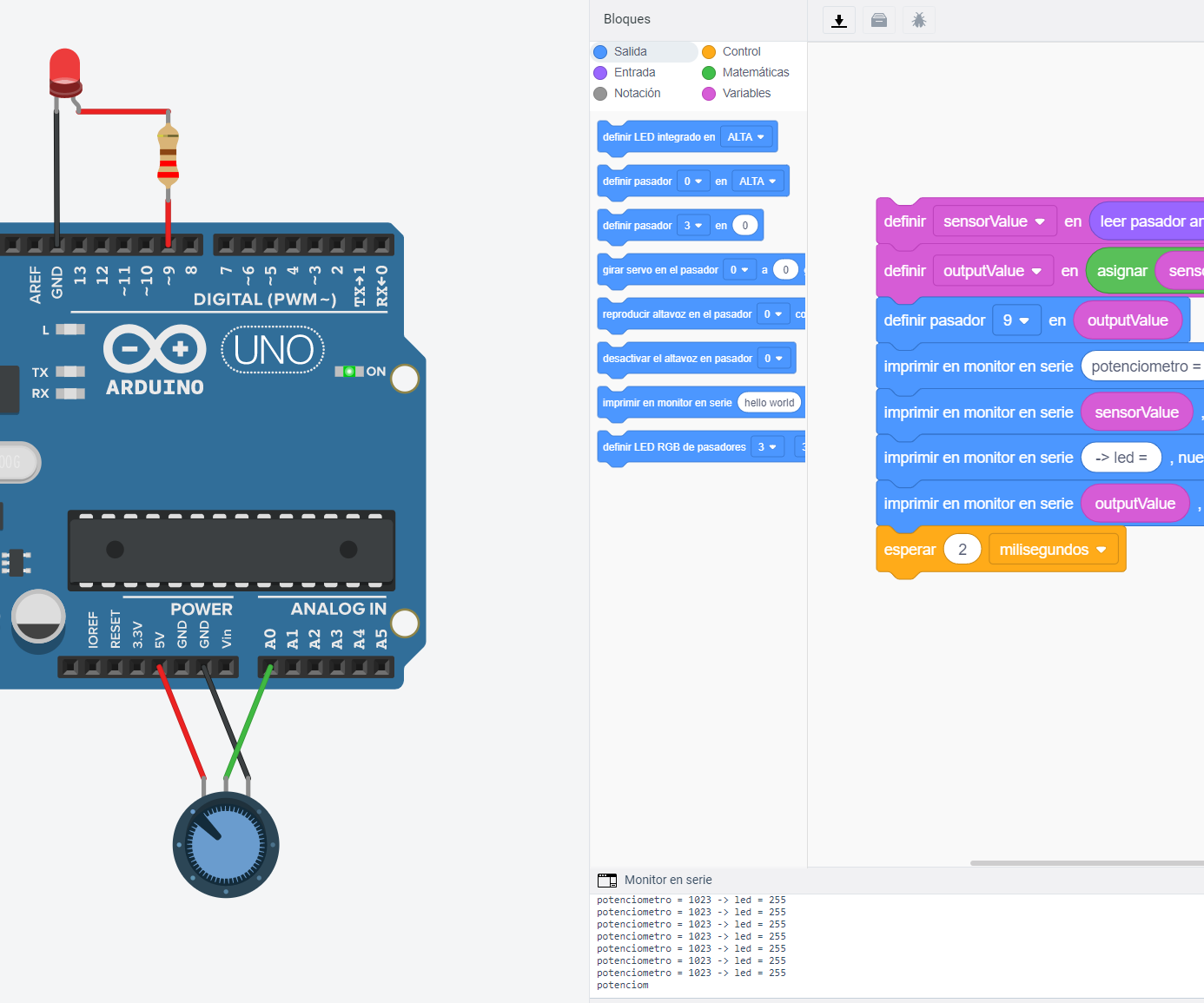This screenshot has height=1003, width=1204.
Task: Click outputValue pill in definir pasador 9 block
Action: [1128, 320]
